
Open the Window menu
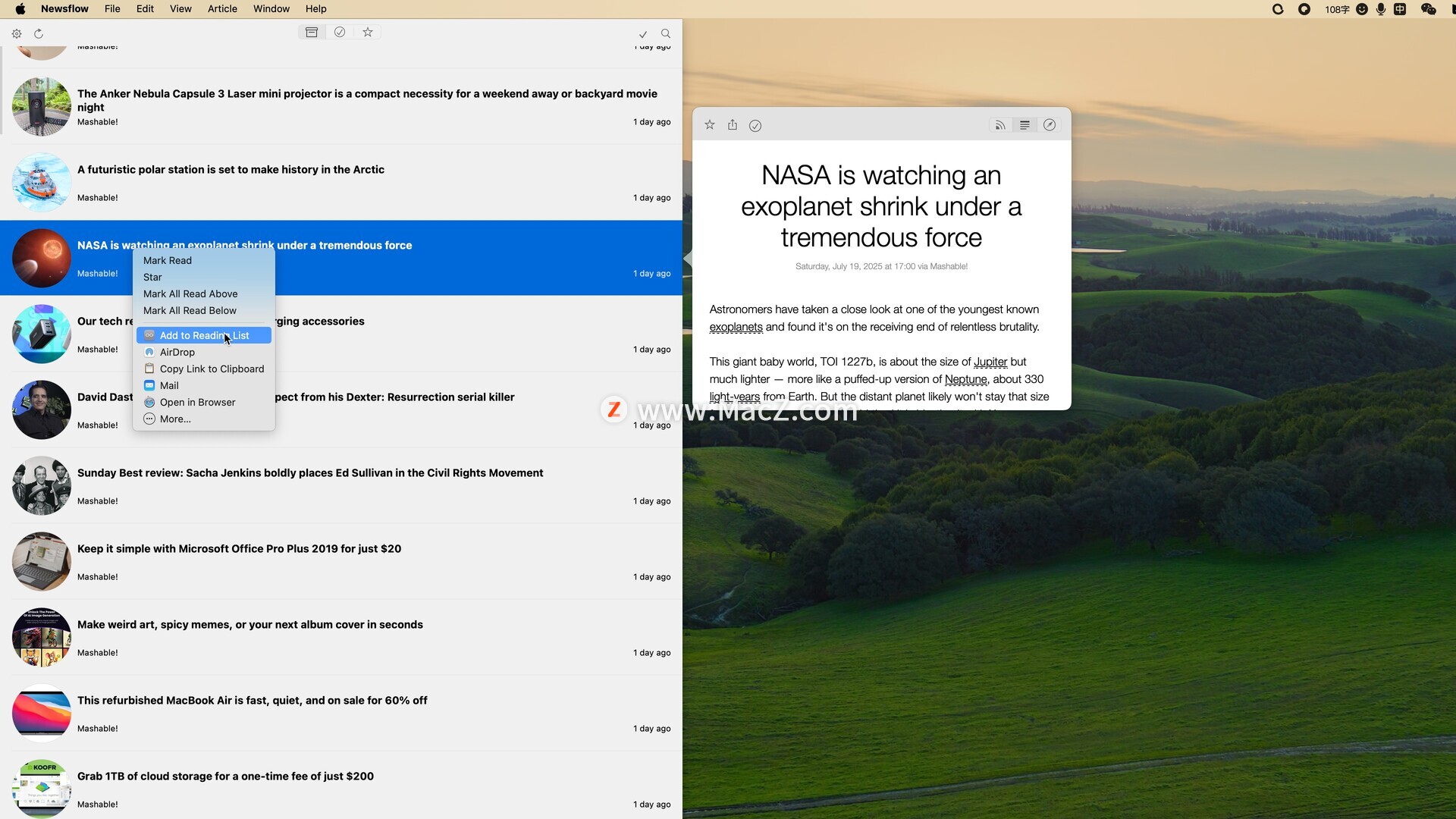click(x=271, y=9)
